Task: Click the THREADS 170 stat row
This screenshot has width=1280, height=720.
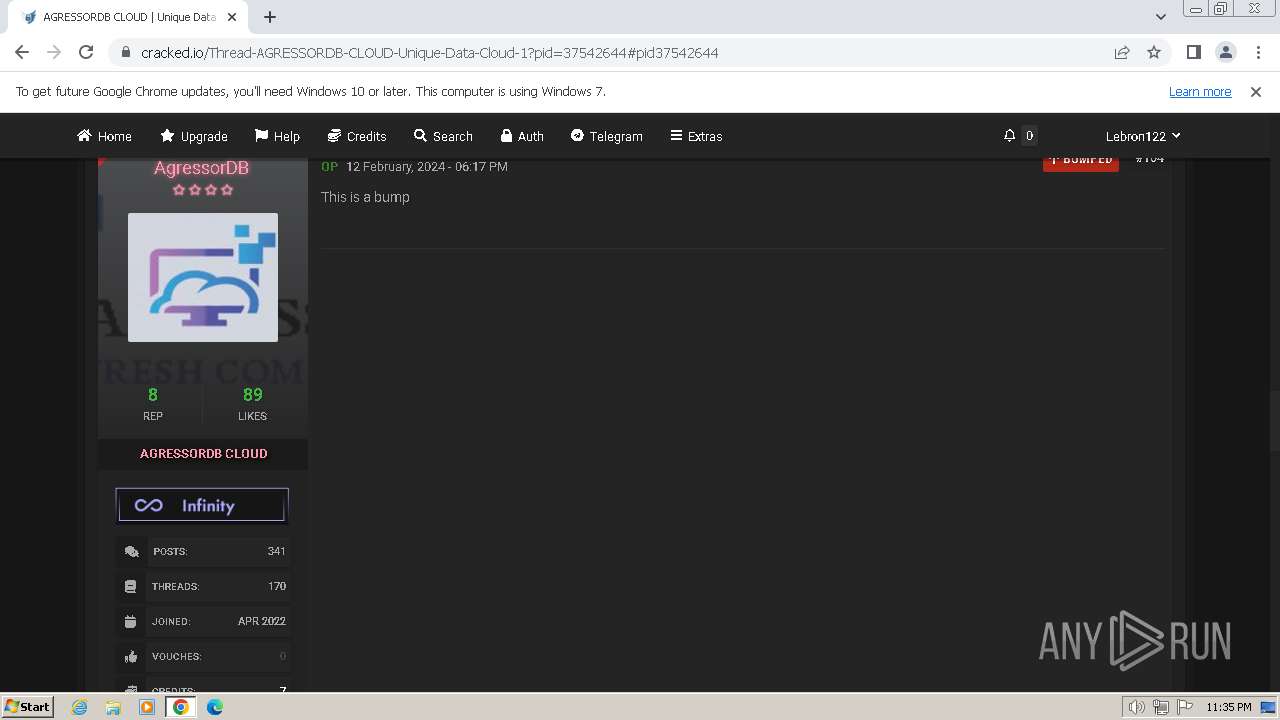Action: 203,586
